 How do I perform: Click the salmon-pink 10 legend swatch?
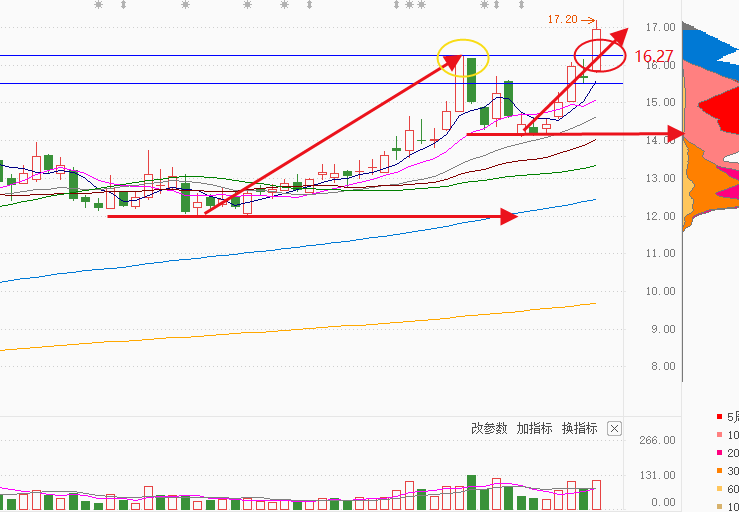click(x=719, y=435)
